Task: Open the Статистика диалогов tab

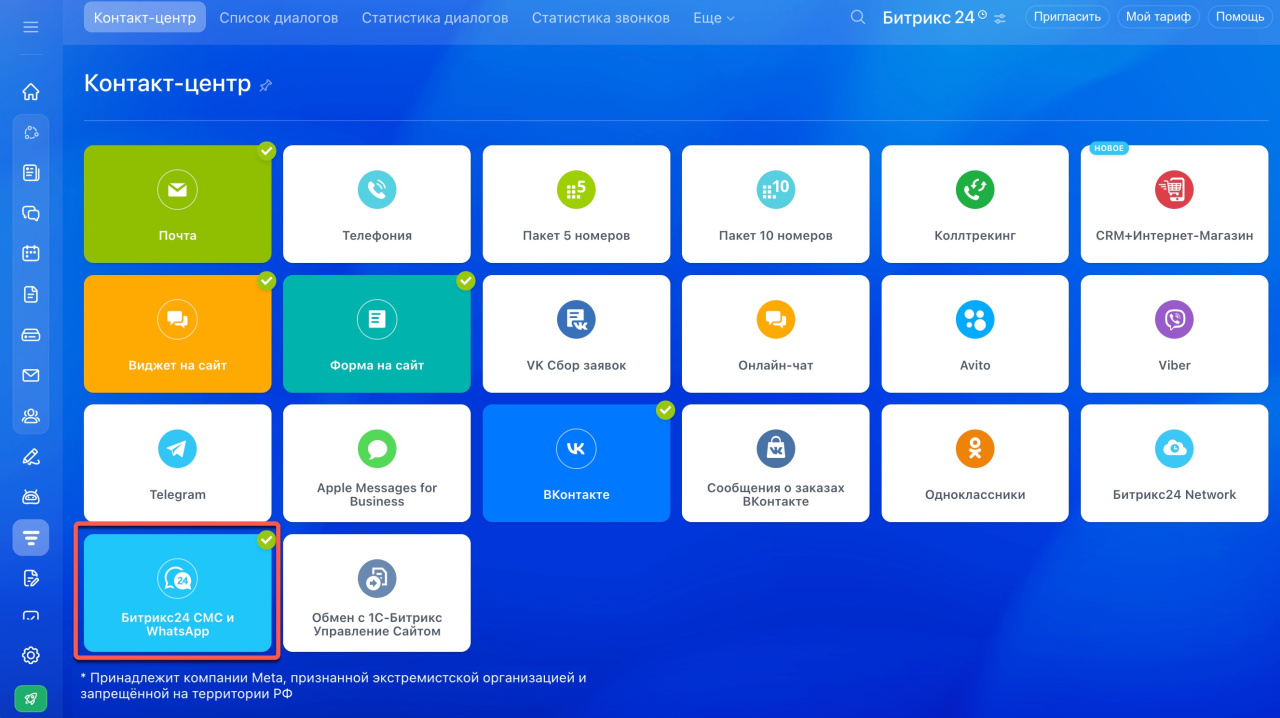Action: (x=435, y=18)
